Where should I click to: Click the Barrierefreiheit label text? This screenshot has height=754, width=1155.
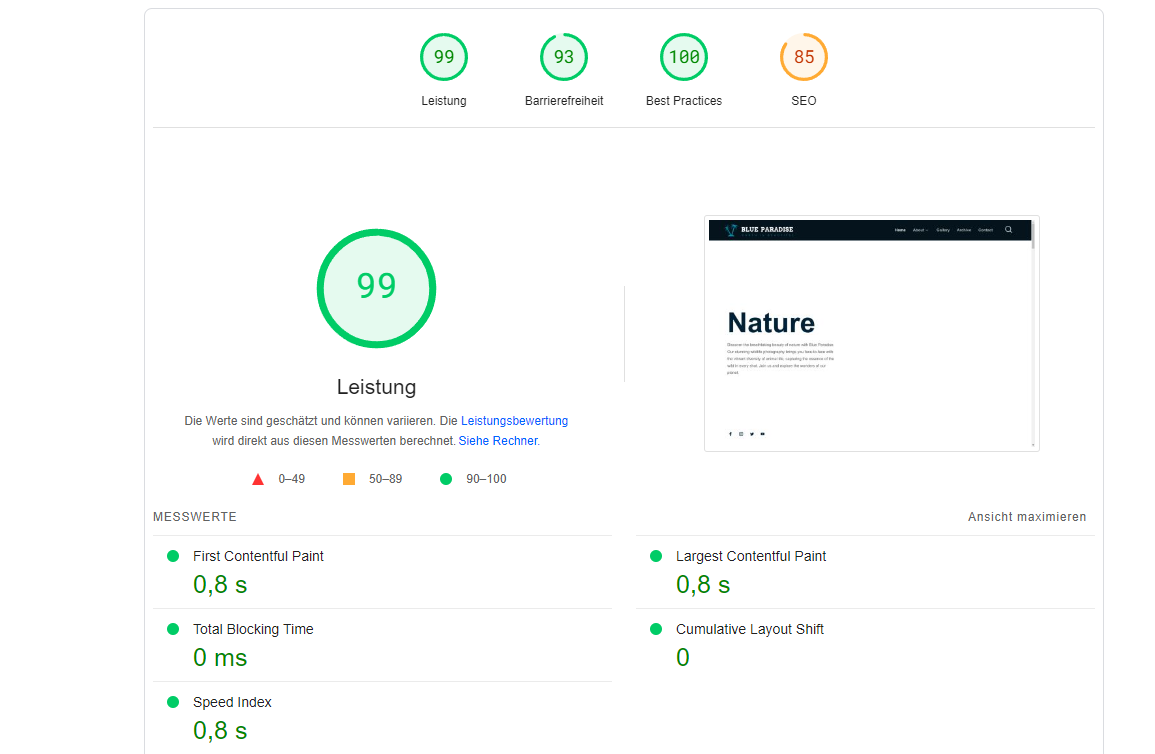click(564, 101)
